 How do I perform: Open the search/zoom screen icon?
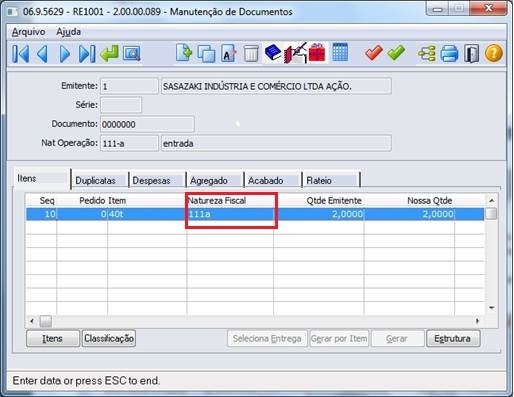coord(132,53)
